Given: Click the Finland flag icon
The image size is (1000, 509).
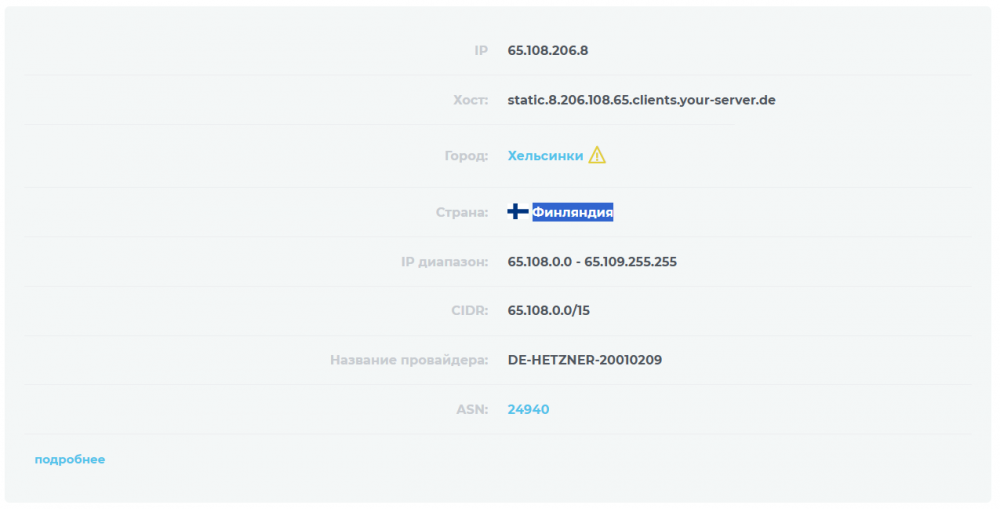Looking at the screenshot, I should [x=518, y=212].
